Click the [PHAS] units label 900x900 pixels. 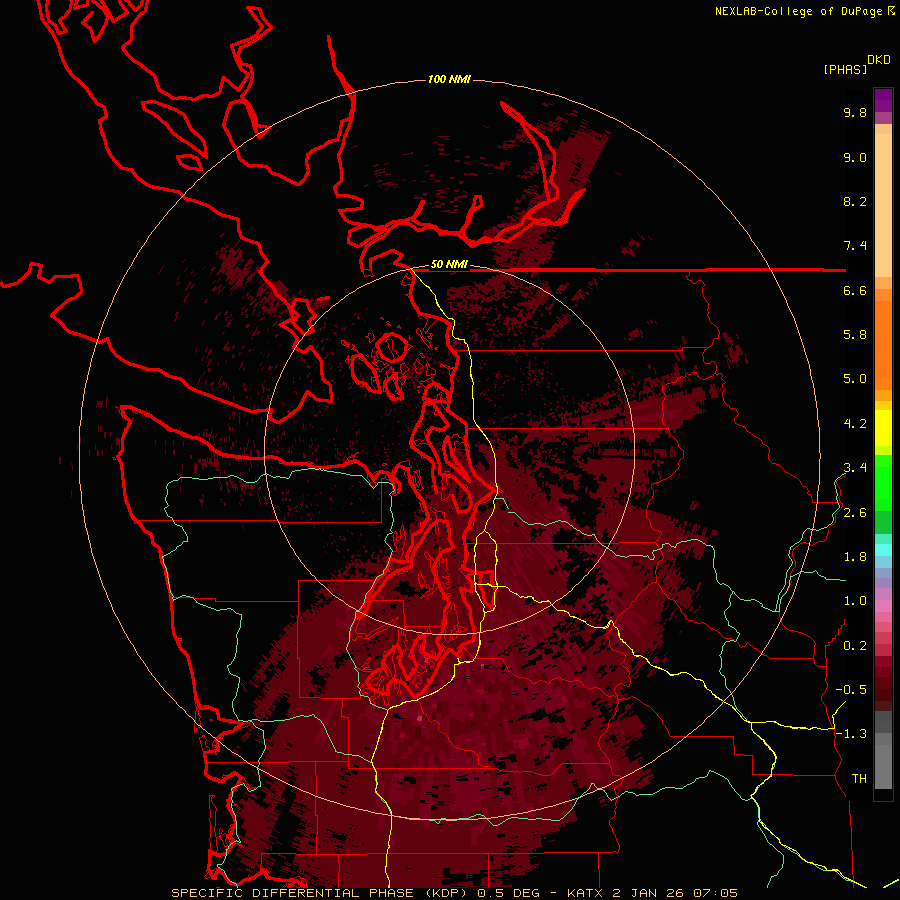click(845, 69)
